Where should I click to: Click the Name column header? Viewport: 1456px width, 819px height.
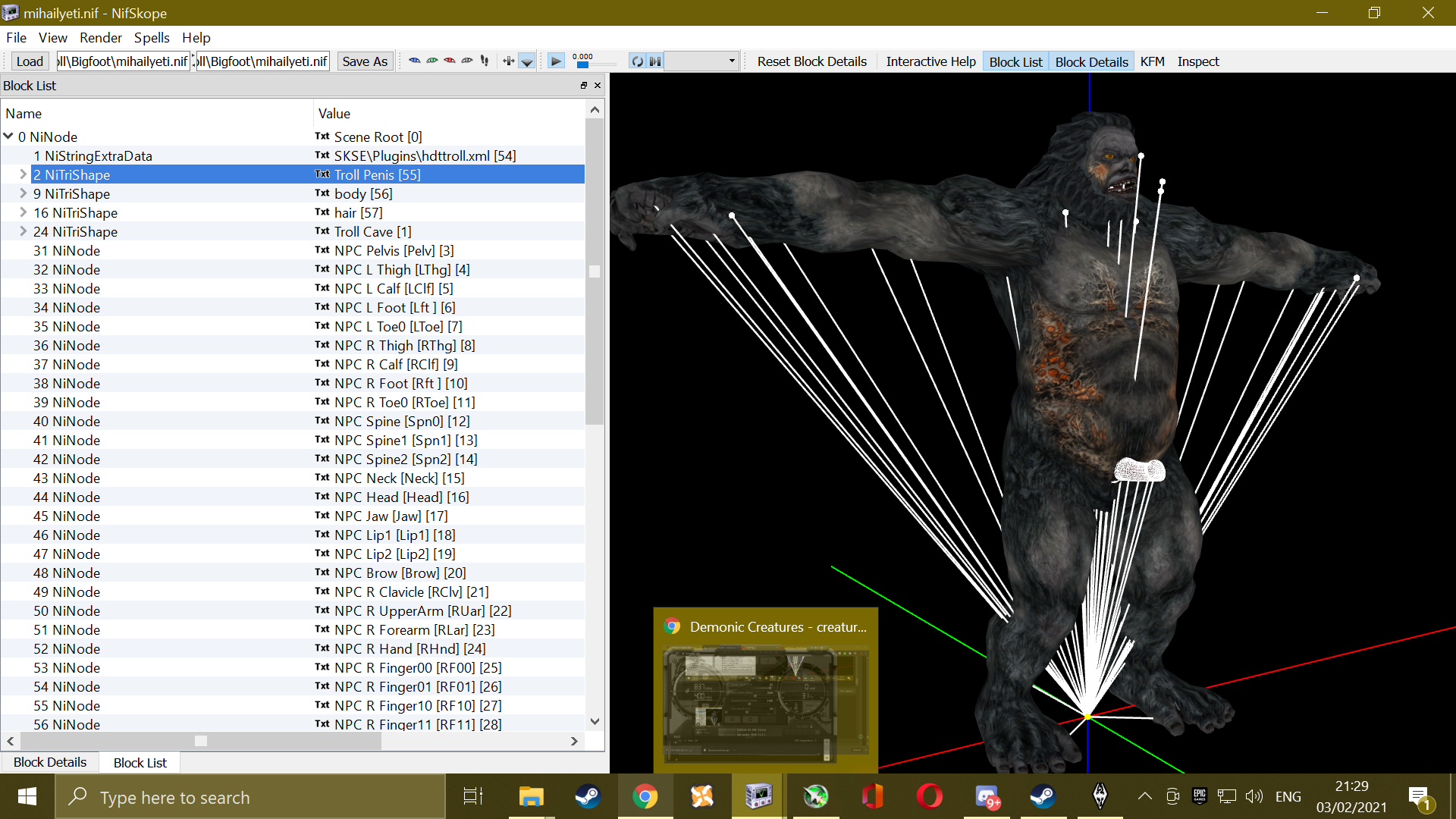coord(157,114)
